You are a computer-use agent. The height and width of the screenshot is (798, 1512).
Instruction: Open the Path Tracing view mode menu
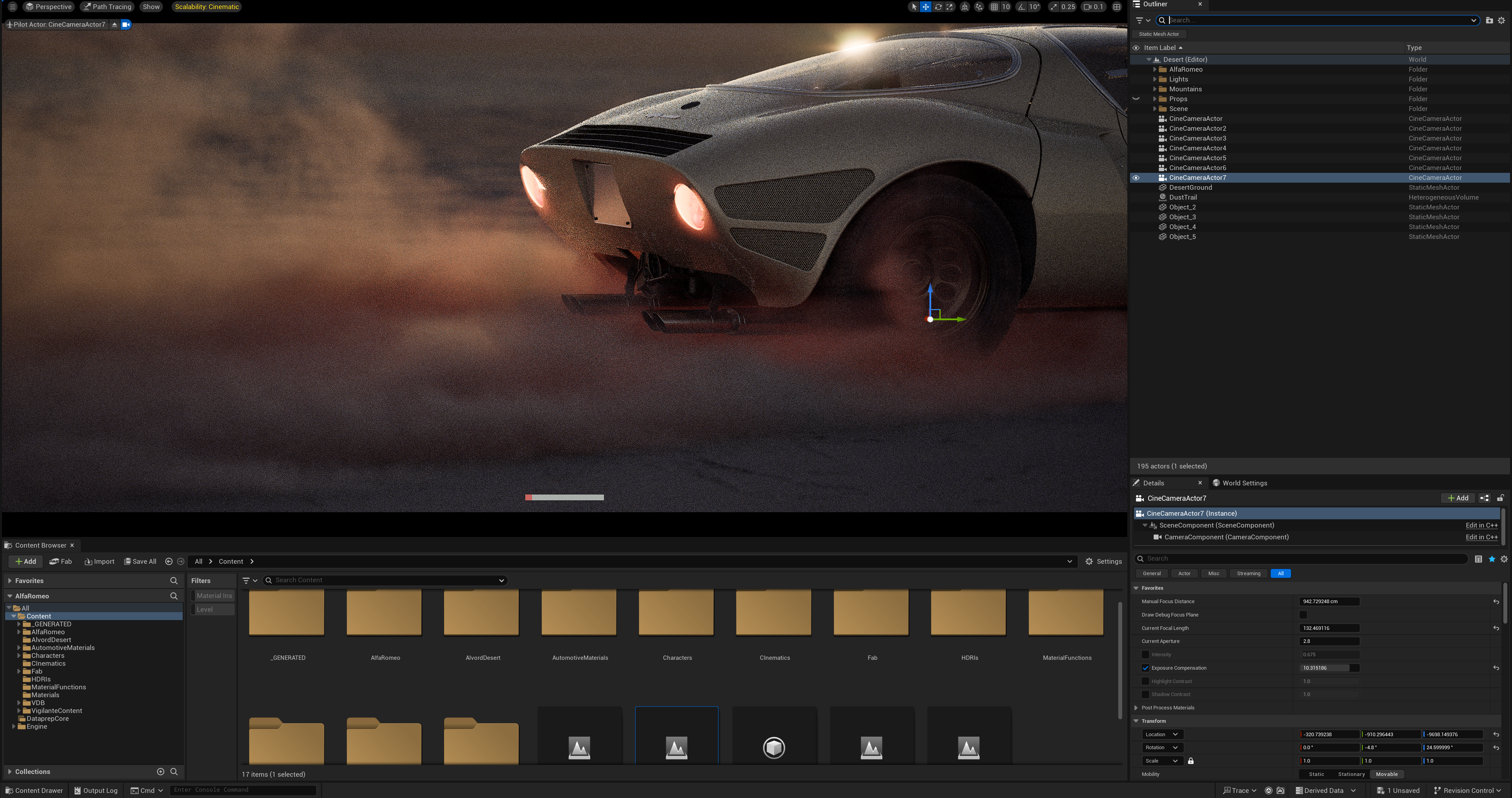tap(107, 7)
